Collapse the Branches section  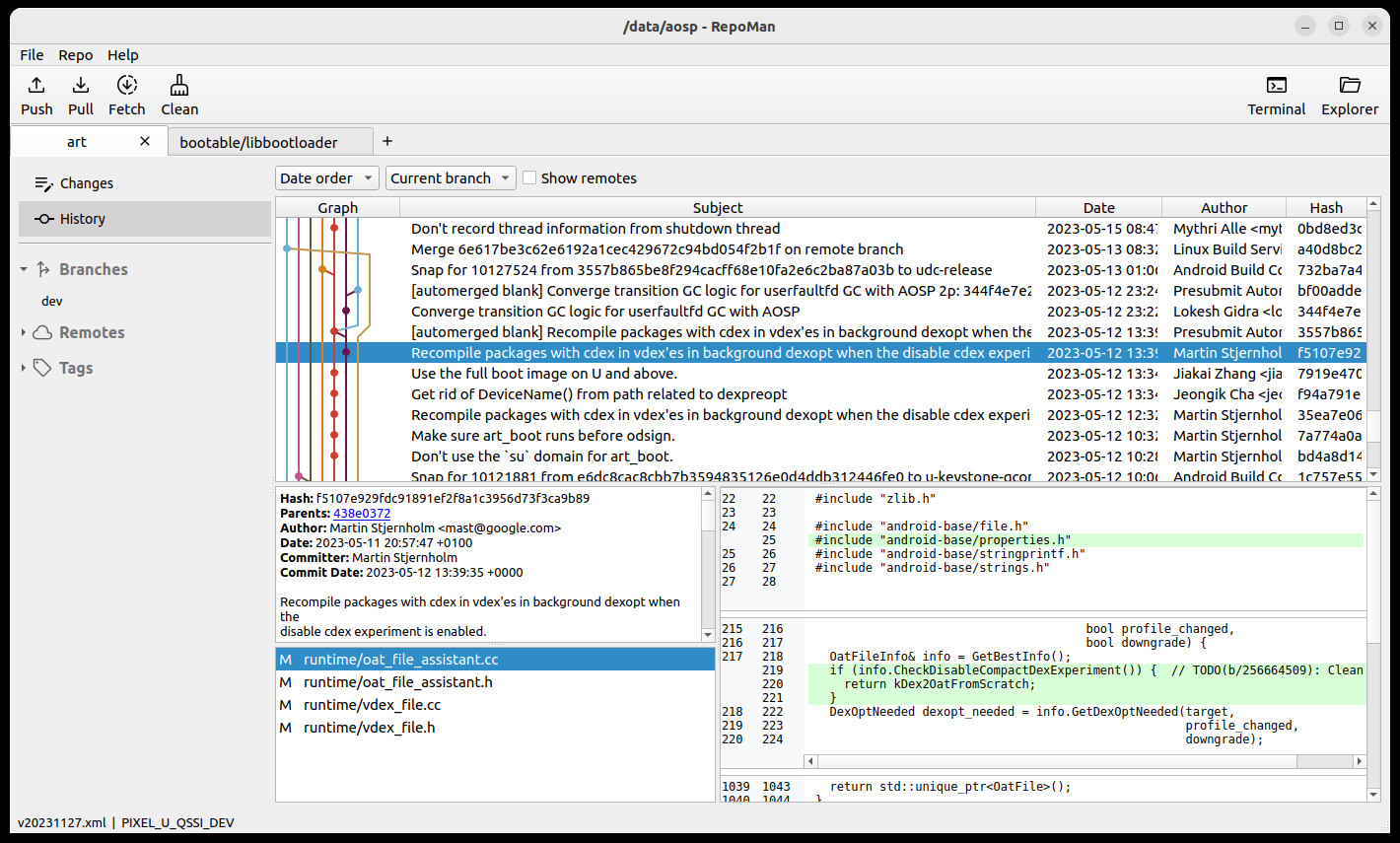tap(24, 269)
